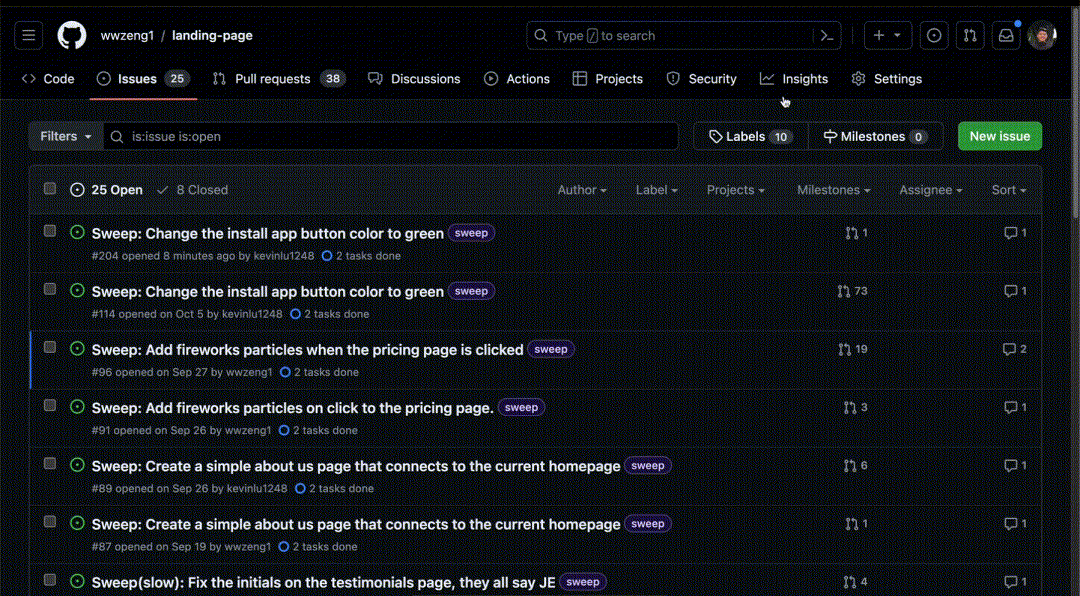Open the issues shortcut icon in header
The height and width of the screenshot is (596, 1080).
click(x=934, y=35)
